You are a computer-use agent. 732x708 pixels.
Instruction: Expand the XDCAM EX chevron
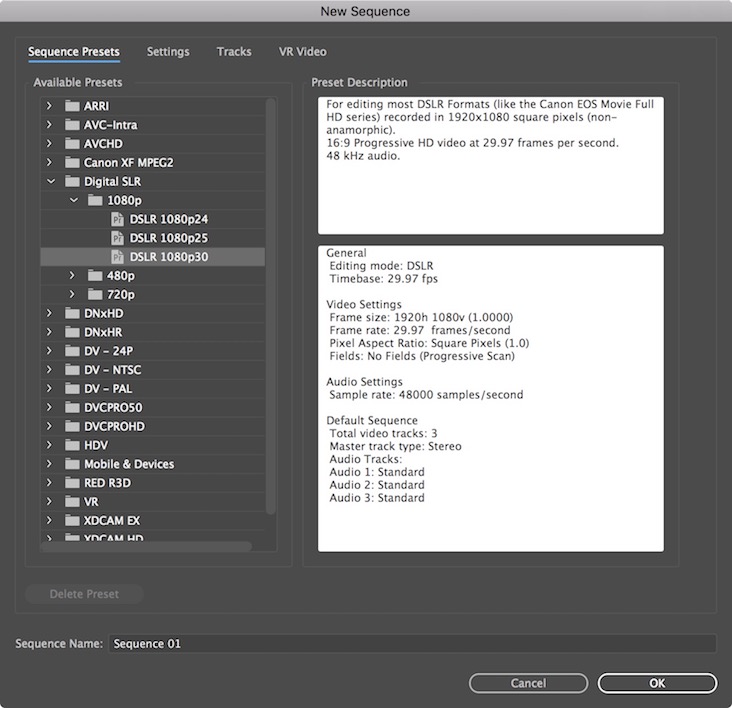(x=49, y=520)
